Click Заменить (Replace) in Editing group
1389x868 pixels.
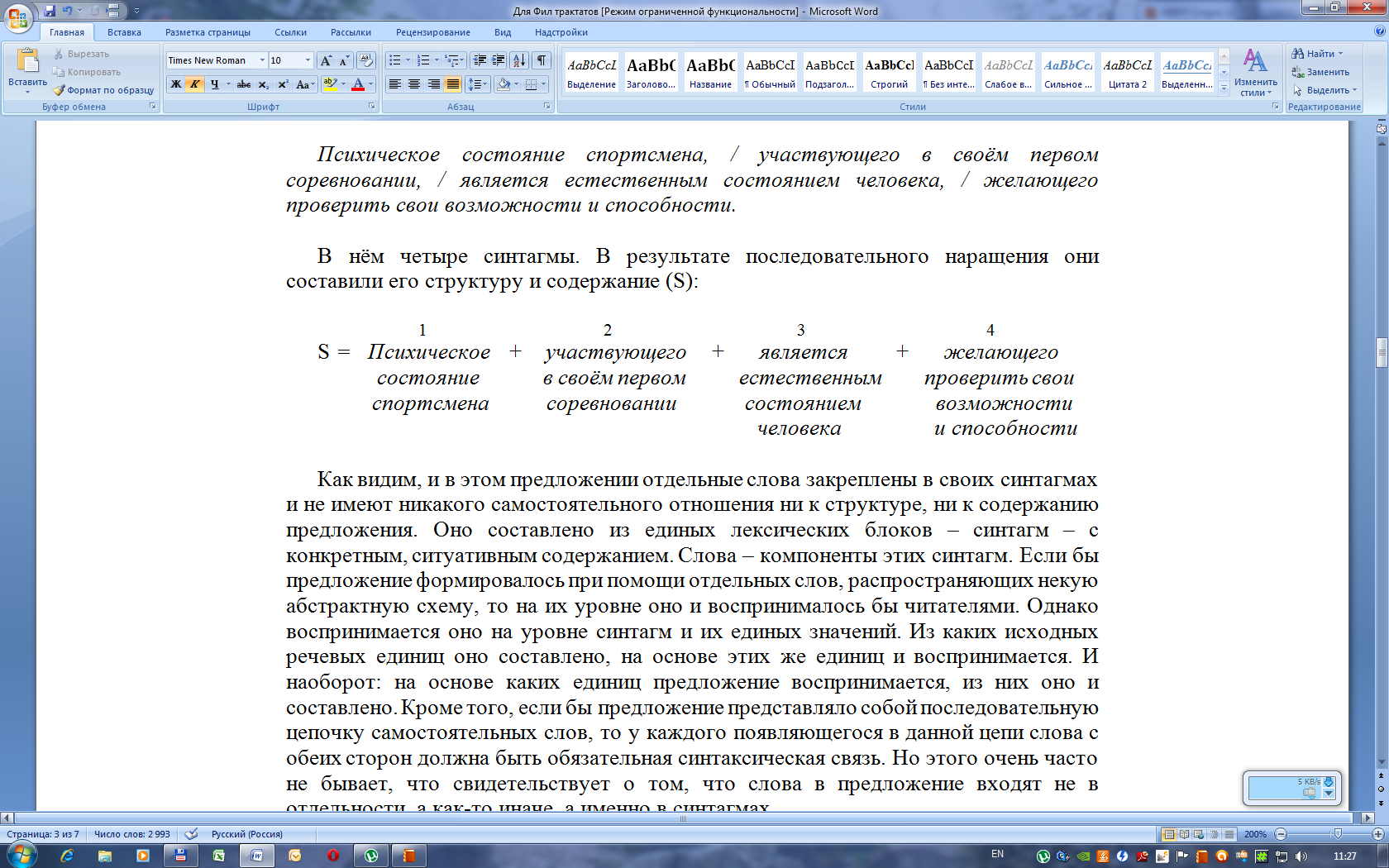1321,72
